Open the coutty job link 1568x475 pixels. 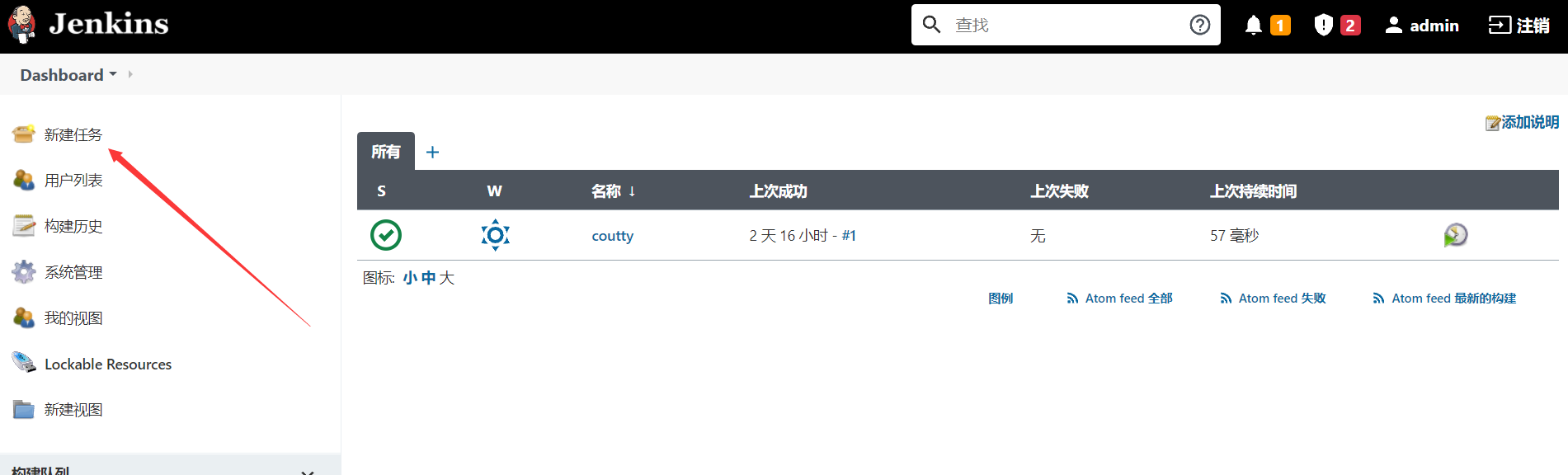click(x=613, y=236)
